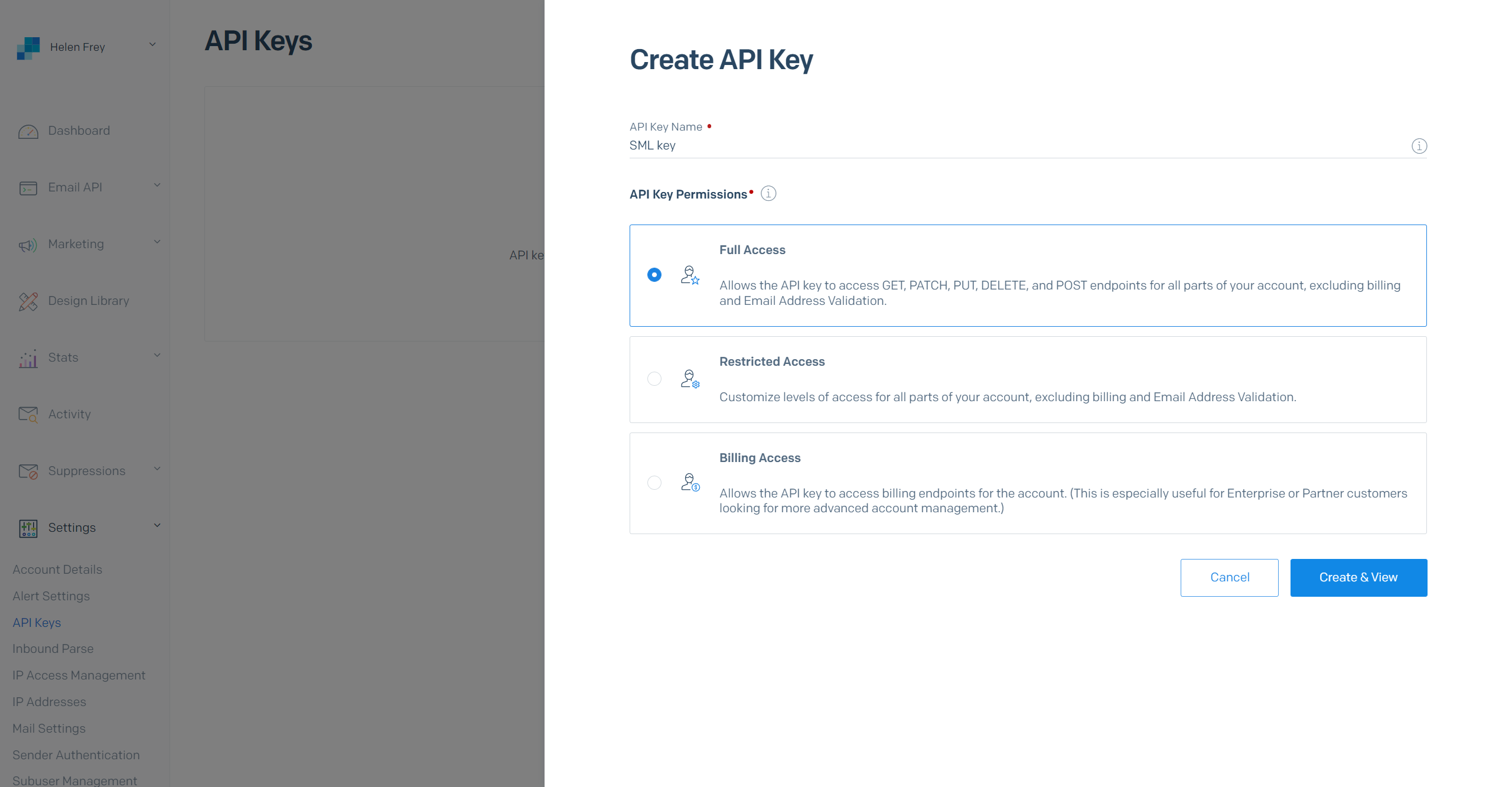Click the Suppressions sidebar icon
Image resolution: width=1512 pixels, height=787 pixels.
(28, 471)
